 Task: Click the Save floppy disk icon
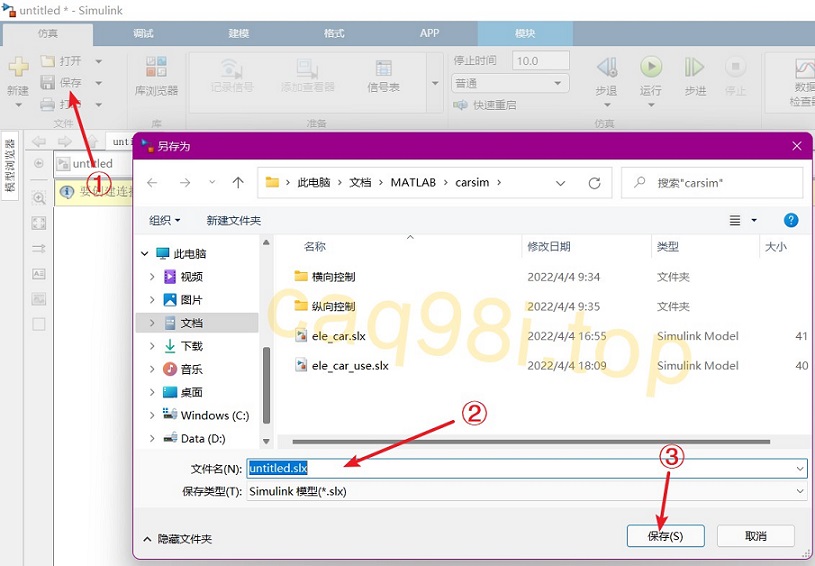[47, 82]
